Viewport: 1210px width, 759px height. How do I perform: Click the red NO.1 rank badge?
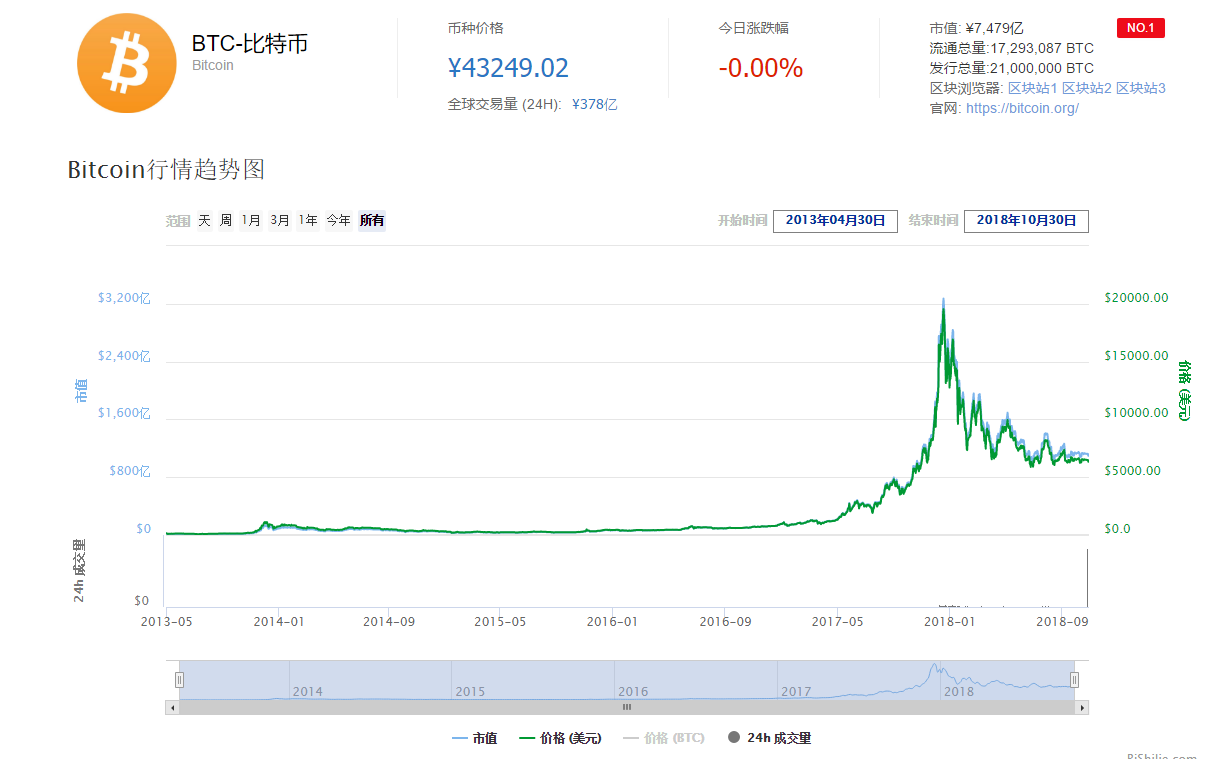click(x=1140, y=28)
